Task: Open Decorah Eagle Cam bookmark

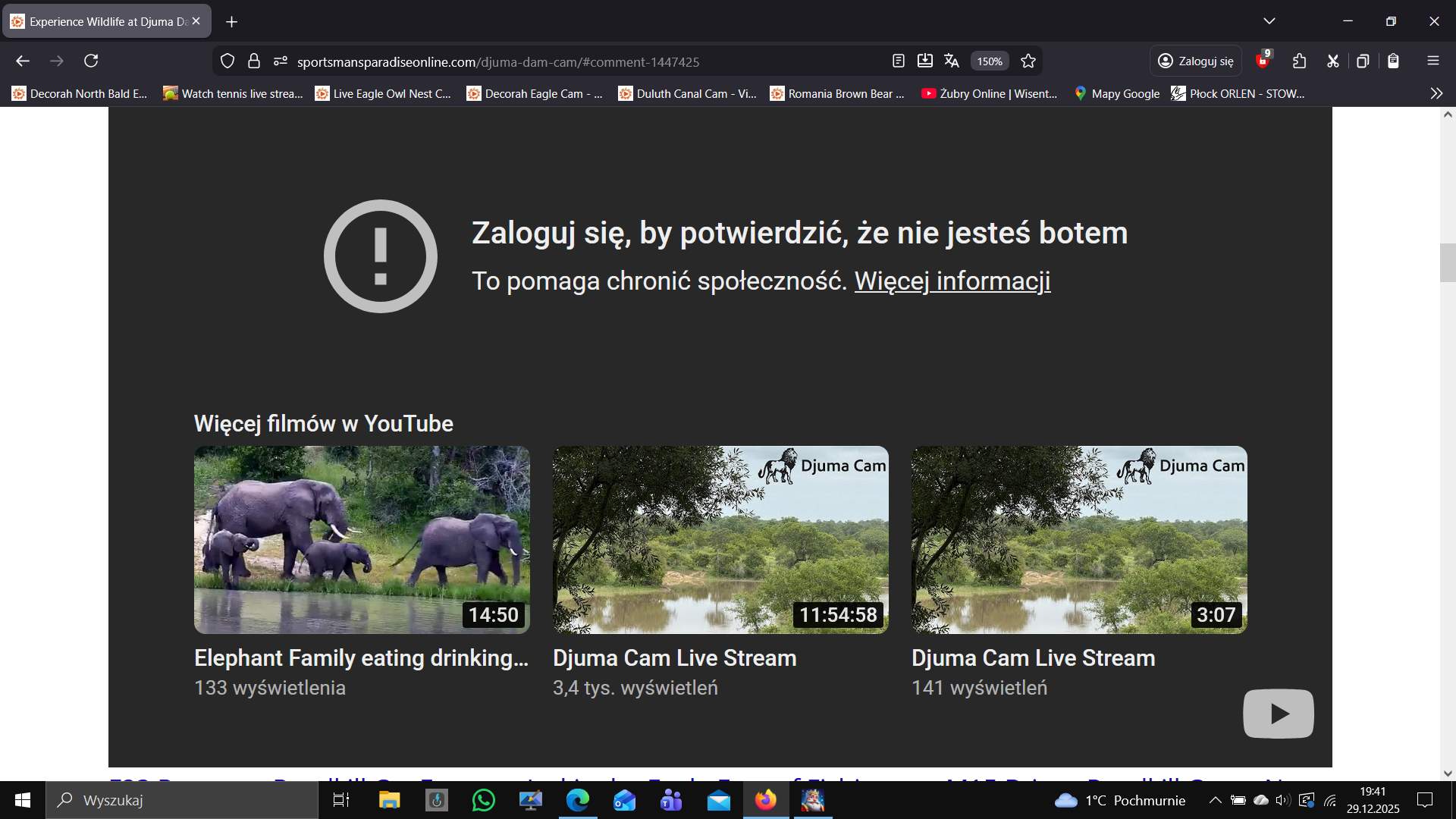Action: coord(535,93)
